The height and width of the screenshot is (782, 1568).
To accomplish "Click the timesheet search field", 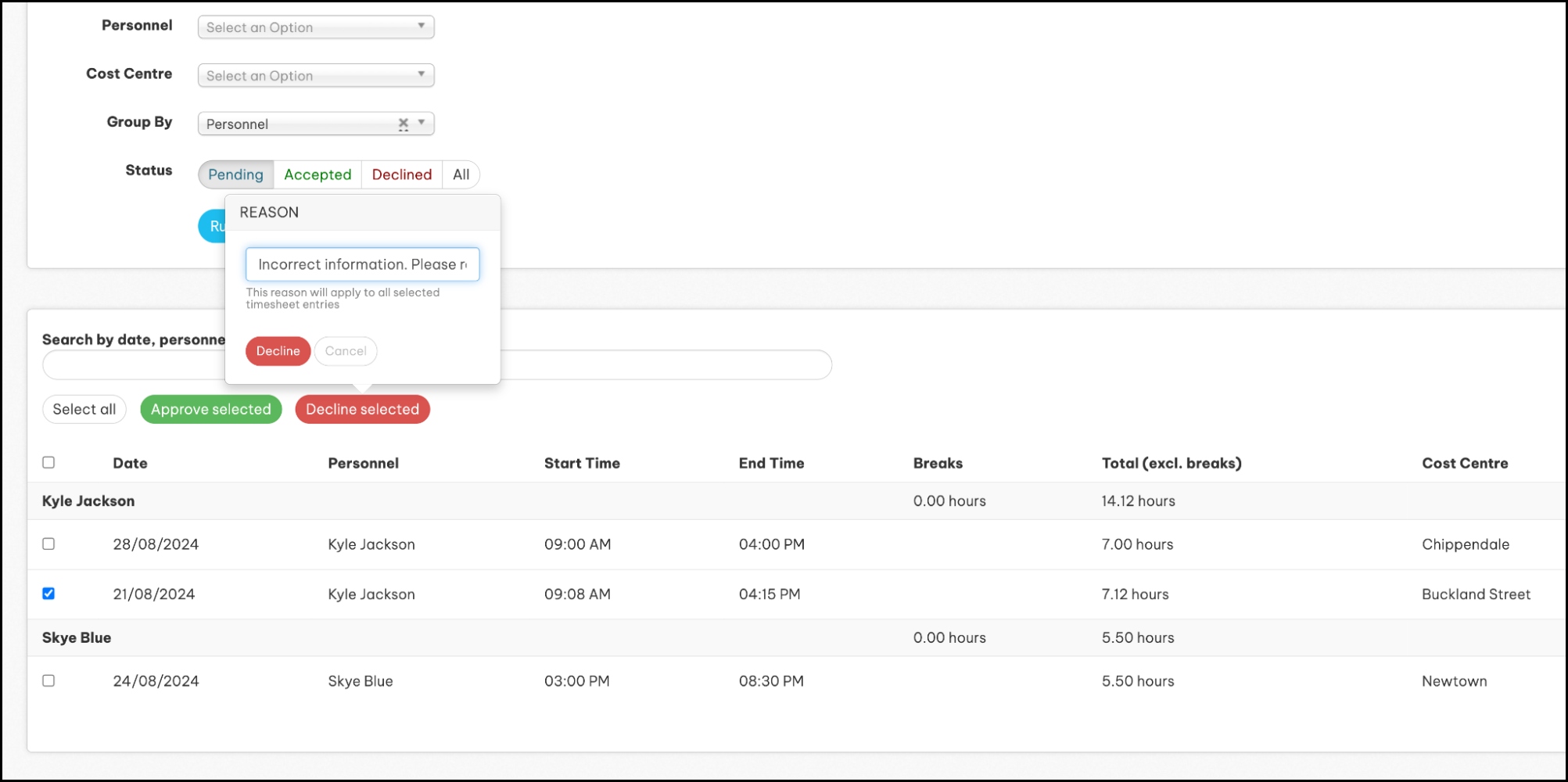I will point(665,365).
